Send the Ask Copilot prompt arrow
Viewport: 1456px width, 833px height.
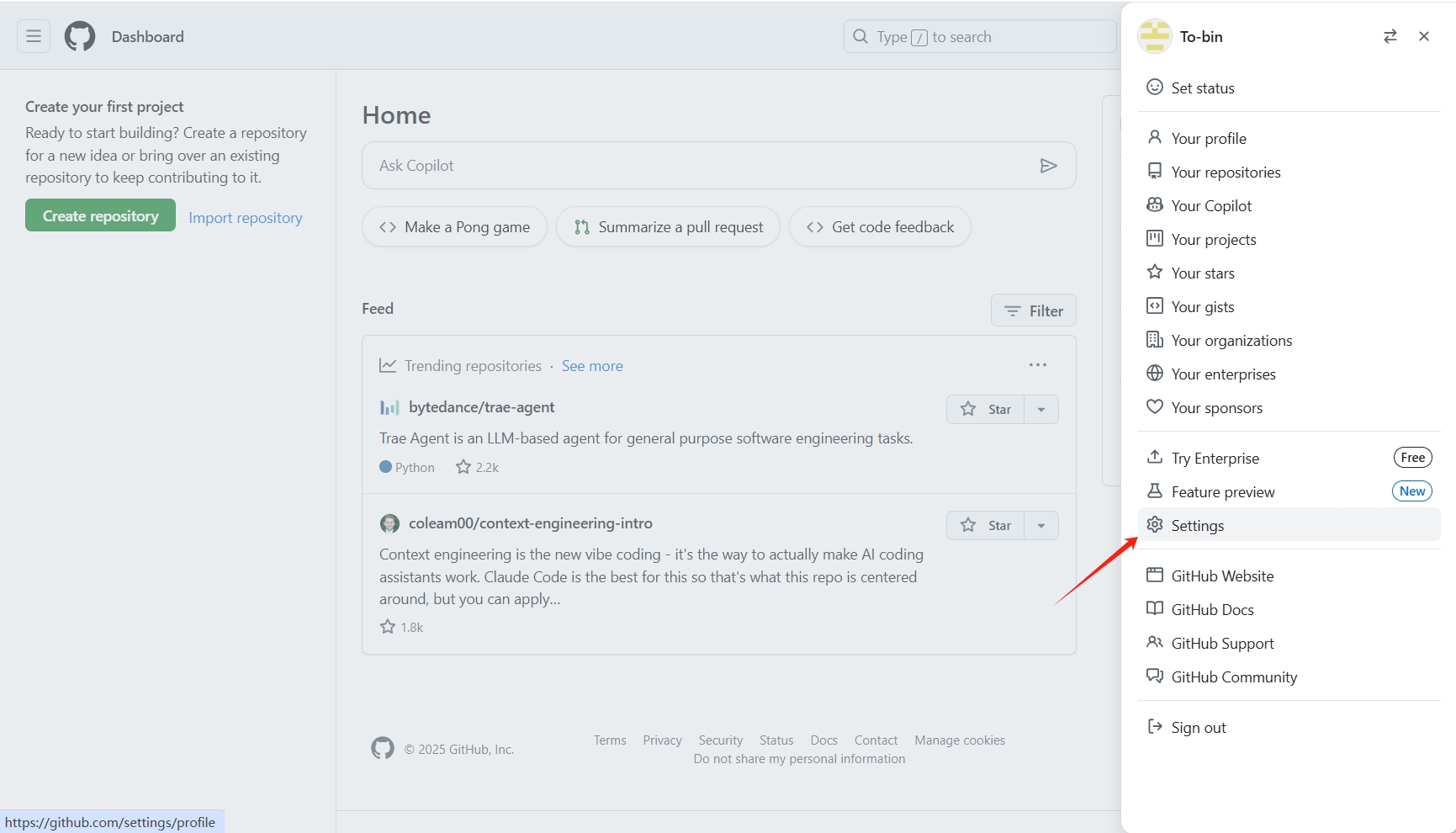(1048, 166)
